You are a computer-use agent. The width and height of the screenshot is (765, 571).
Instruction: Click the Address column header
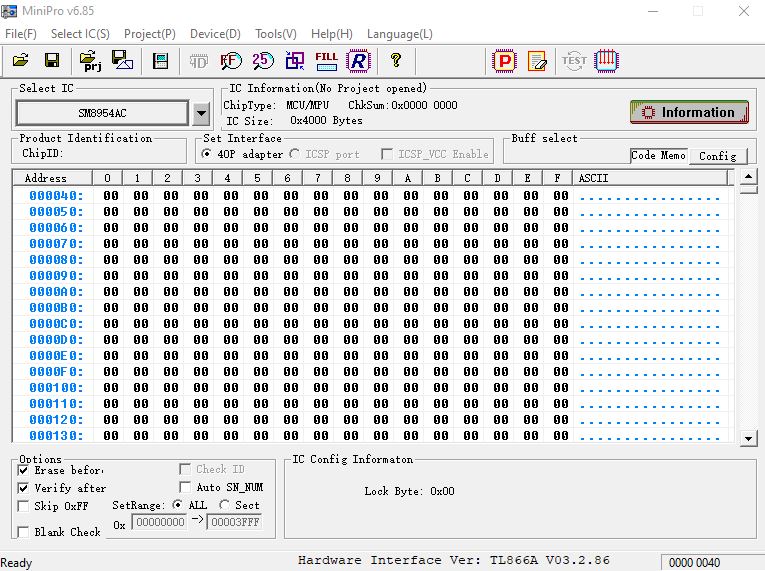[52, 178]
